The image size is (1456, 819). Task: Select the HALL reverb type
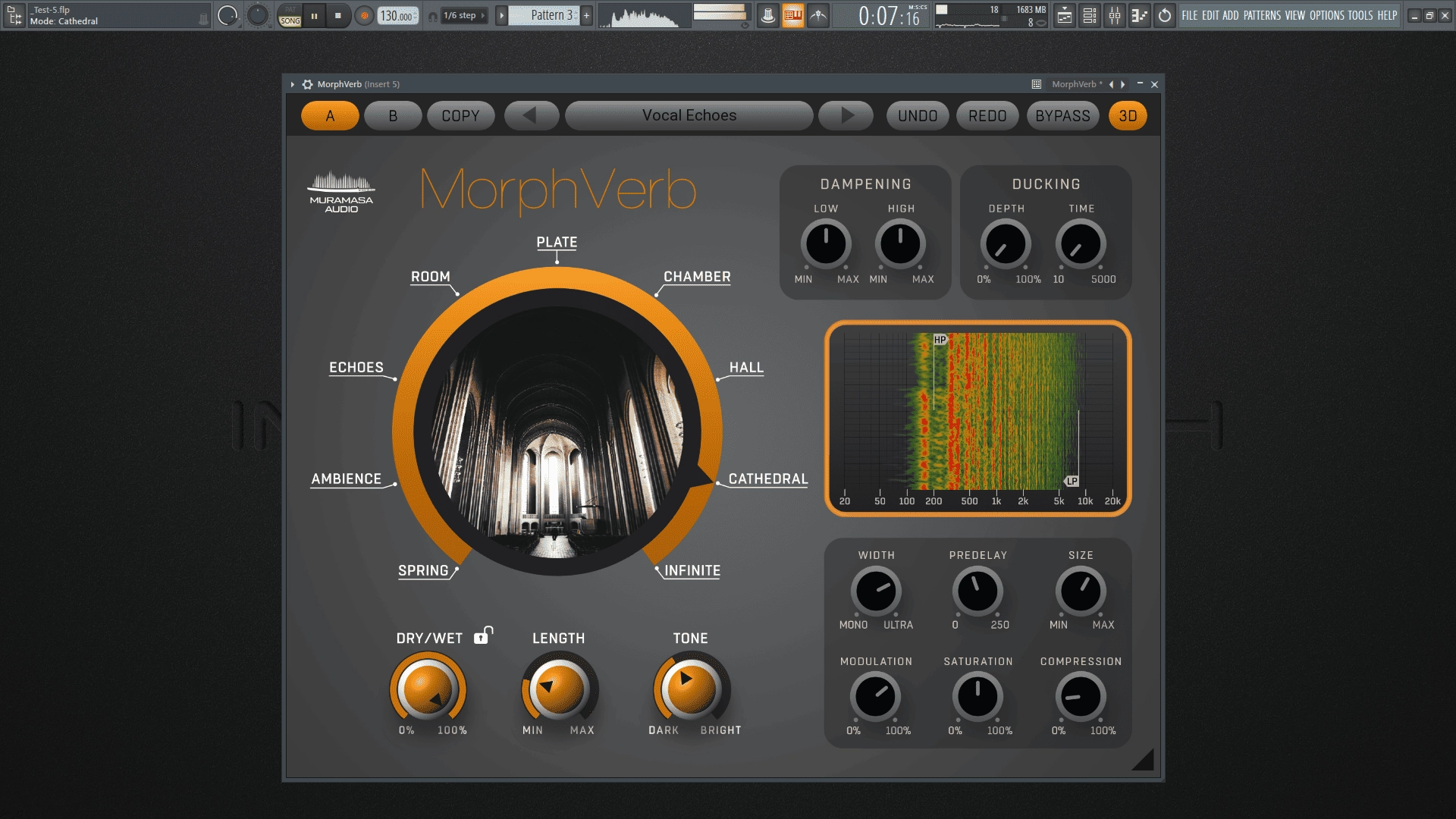746,367
